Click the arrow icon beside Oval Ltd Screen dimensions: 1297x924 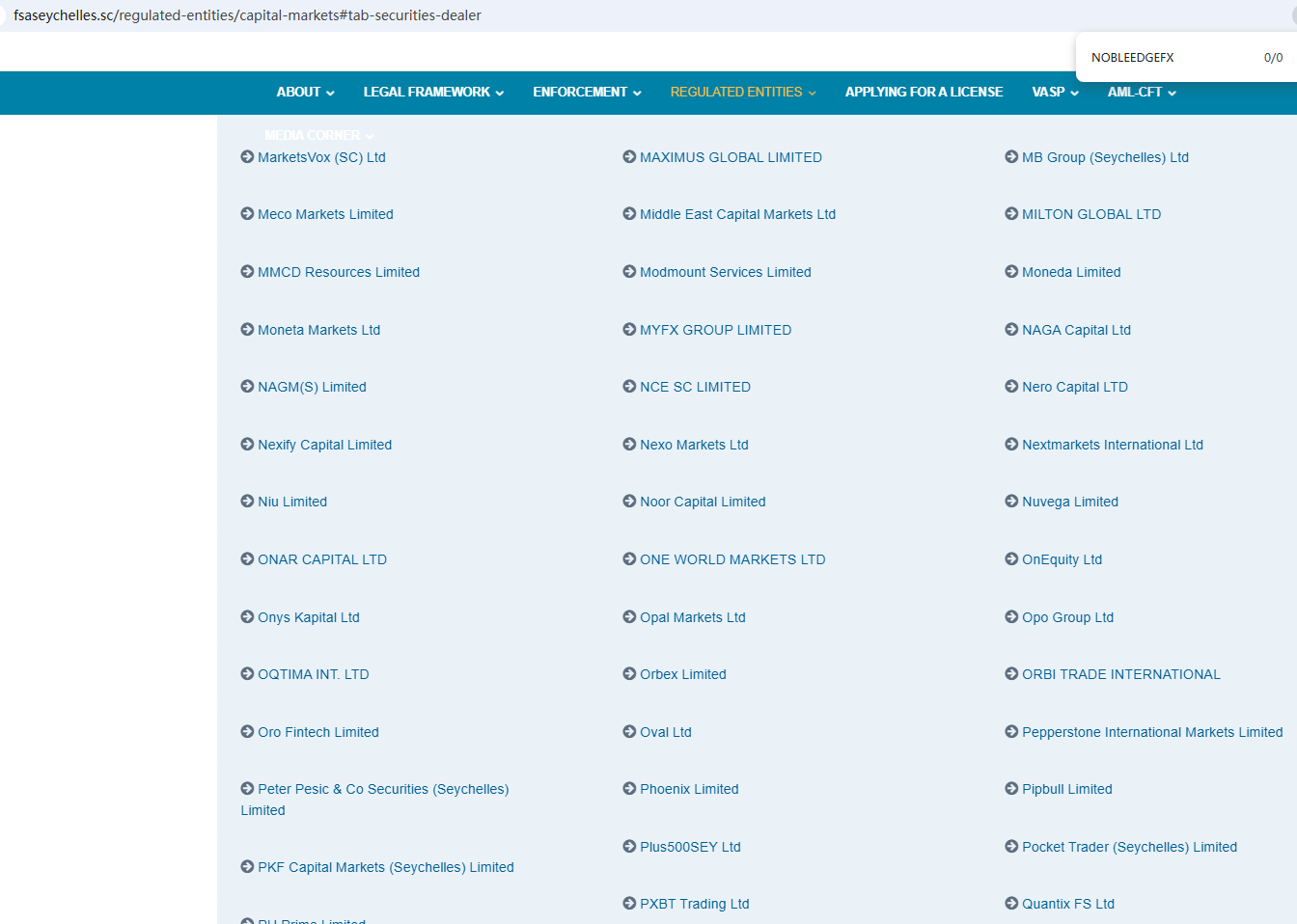coord(629,731)
